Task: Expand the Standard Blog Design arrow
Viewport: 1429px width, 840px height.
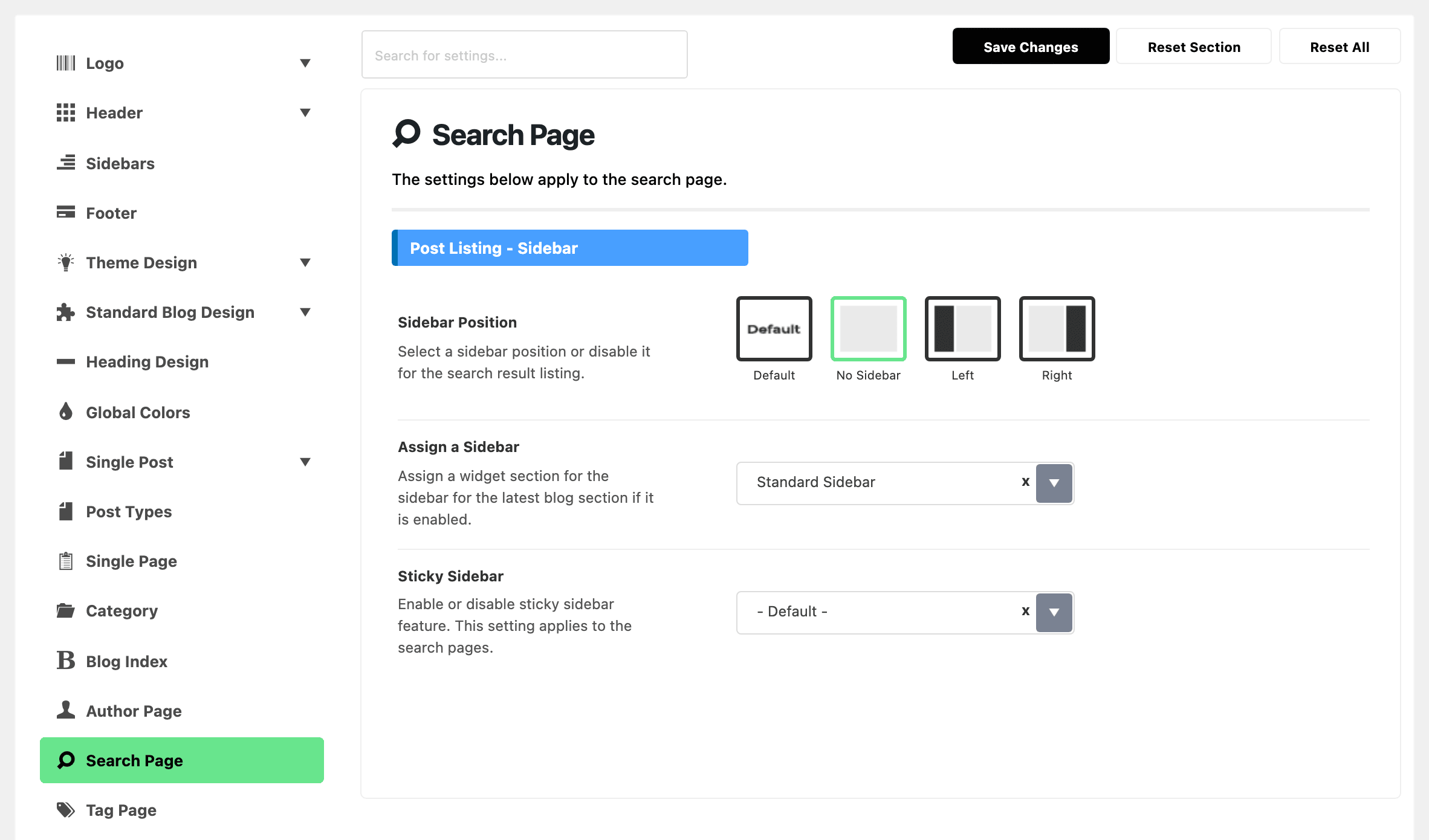Action: point(305,312)
